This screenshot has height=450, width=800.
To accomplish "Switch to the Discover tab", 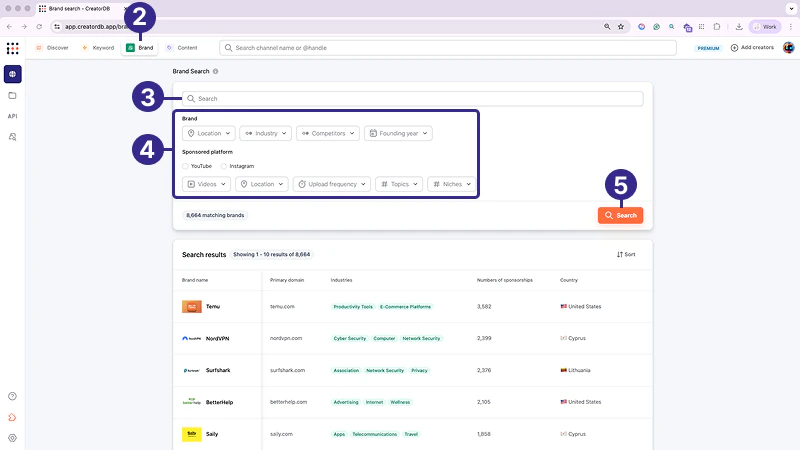I will (x=52, y=48).
